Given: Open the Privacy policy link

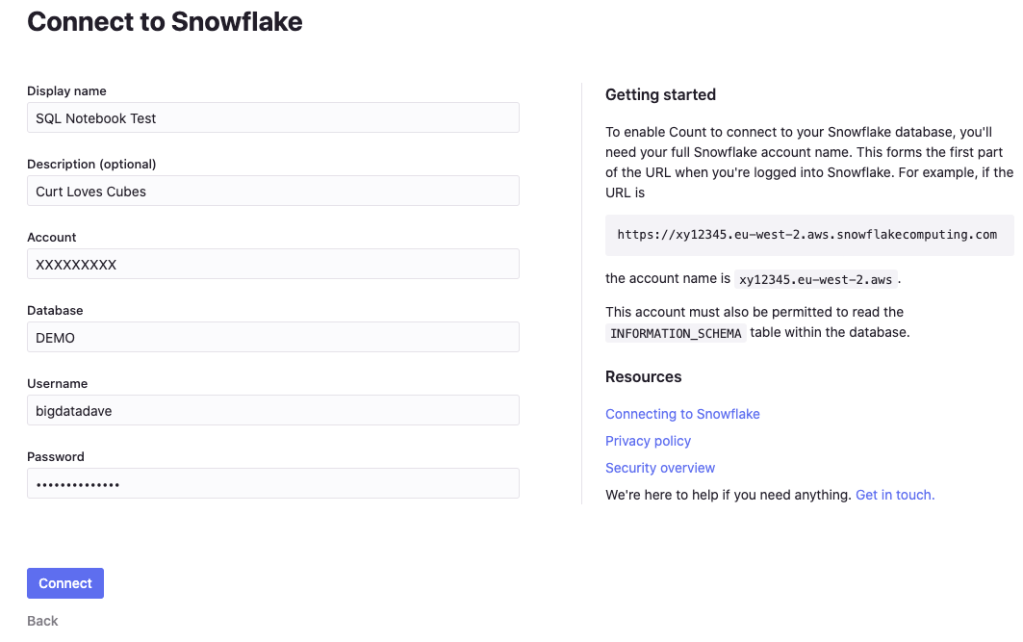Looking at the screenshot, I should [x=648, y=441].
